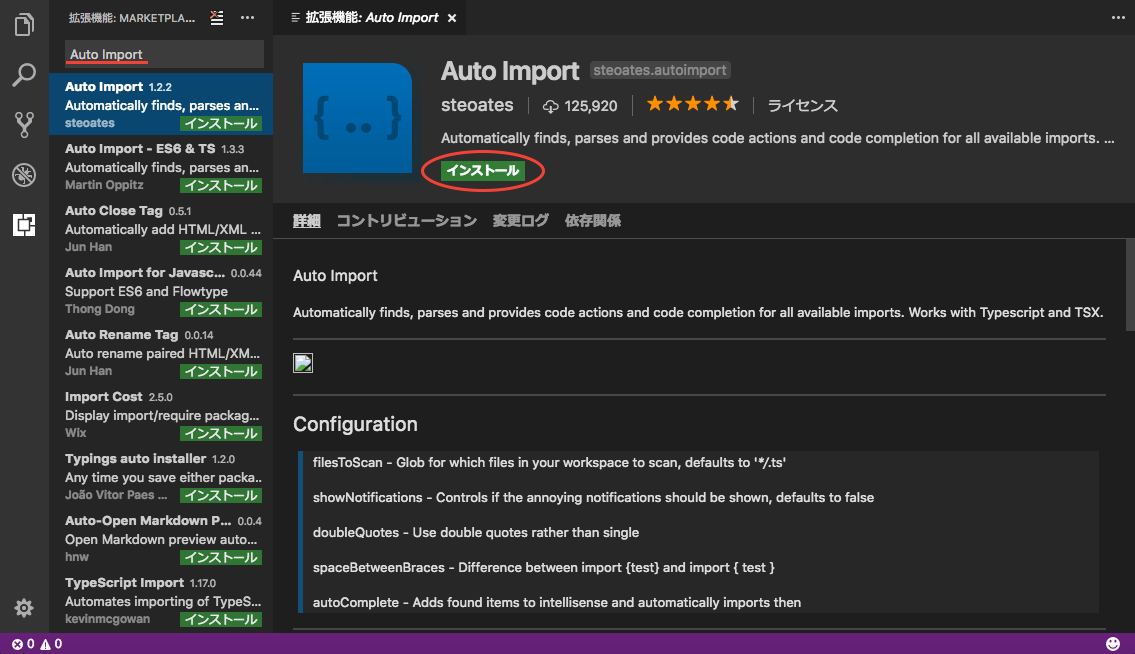Open the Source Control view
Viewport: 1135px width, 654px height.
coord(23,124)
